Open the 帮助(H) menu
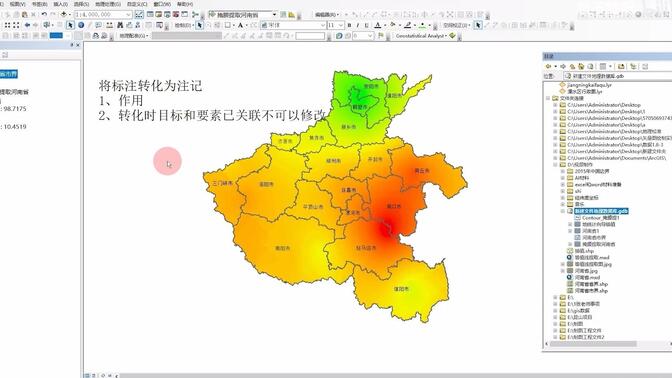672x378 pixels. pyautogui.click(x=185, y=4)
